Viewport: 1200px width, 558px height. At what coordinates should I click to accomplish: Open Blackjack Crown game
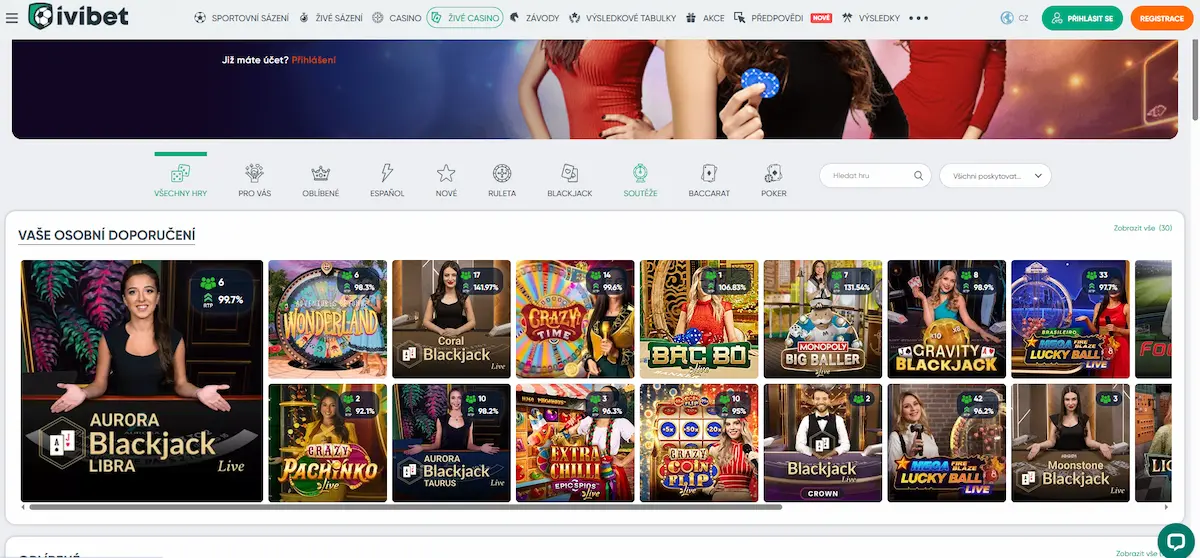tap(823, 442)
